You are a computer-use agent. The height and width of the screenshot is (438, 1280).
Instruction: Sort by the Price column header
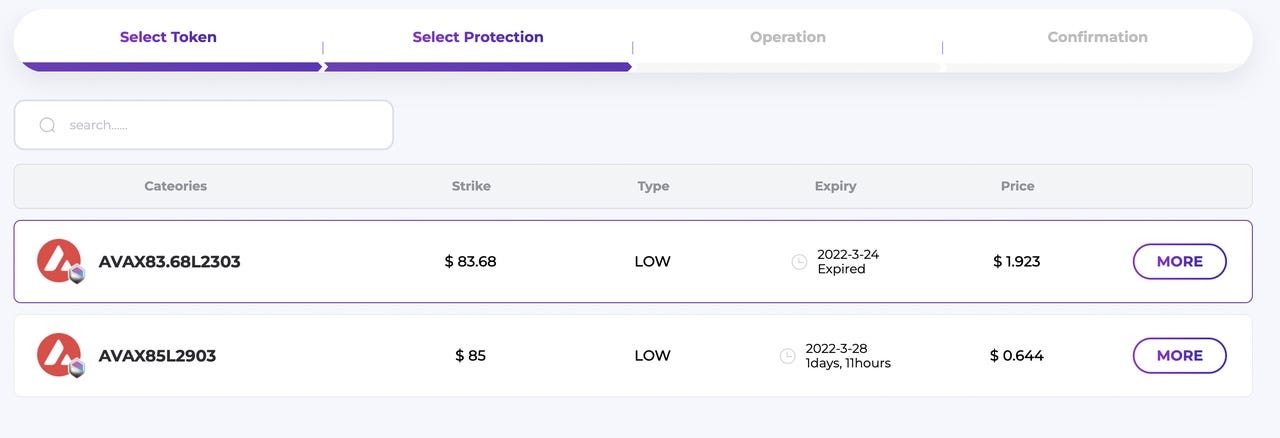coord(1017,186)
